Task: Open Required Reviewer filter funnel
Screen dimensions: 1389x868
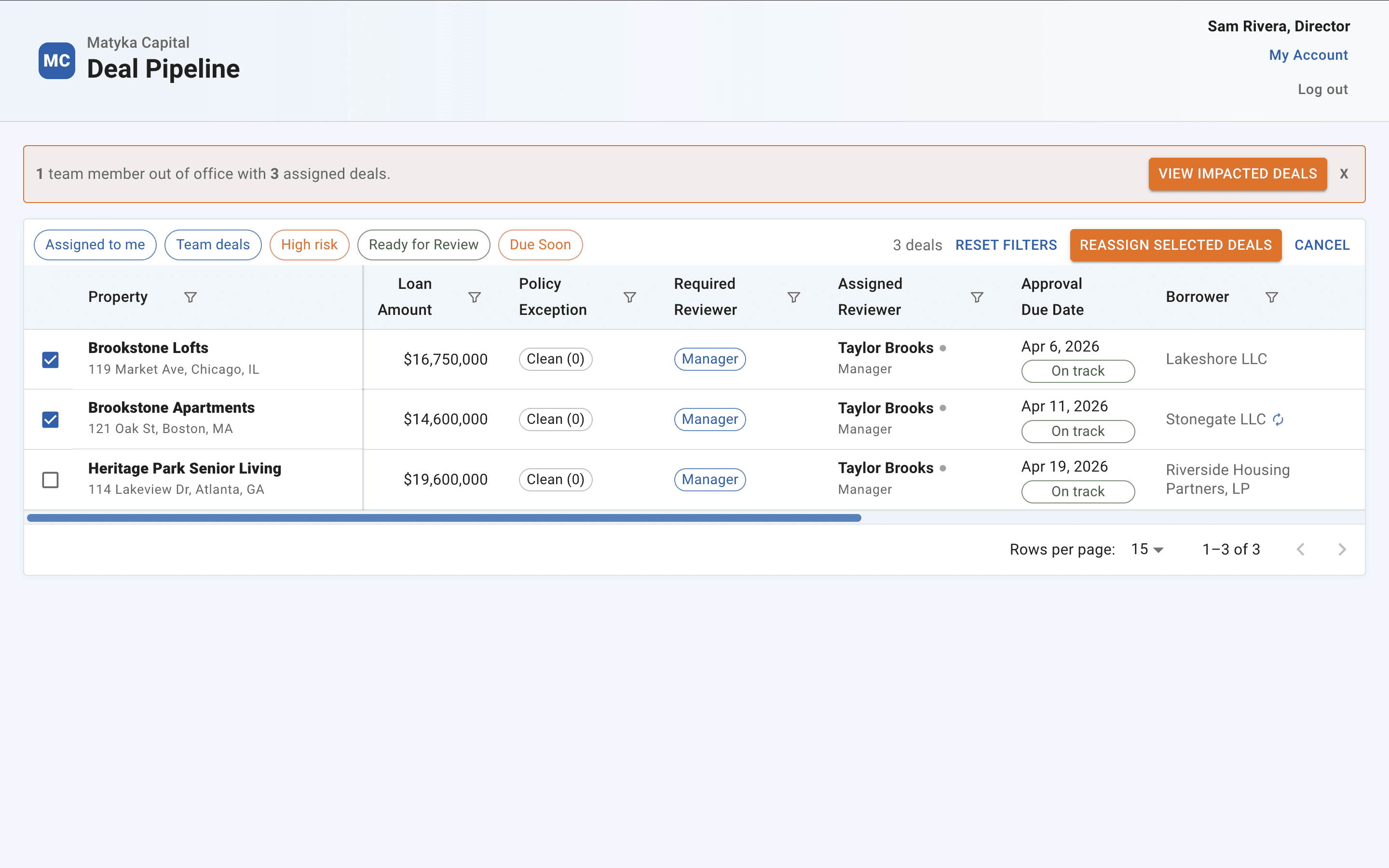Action: (793, 297)
